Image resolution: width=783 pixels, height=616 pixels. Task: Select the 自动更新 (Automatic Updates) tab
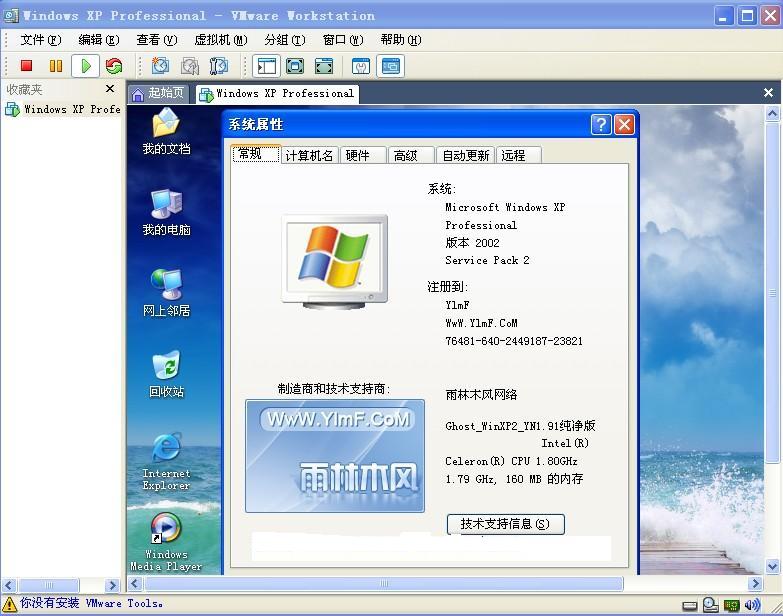click(x=466, y=155)
